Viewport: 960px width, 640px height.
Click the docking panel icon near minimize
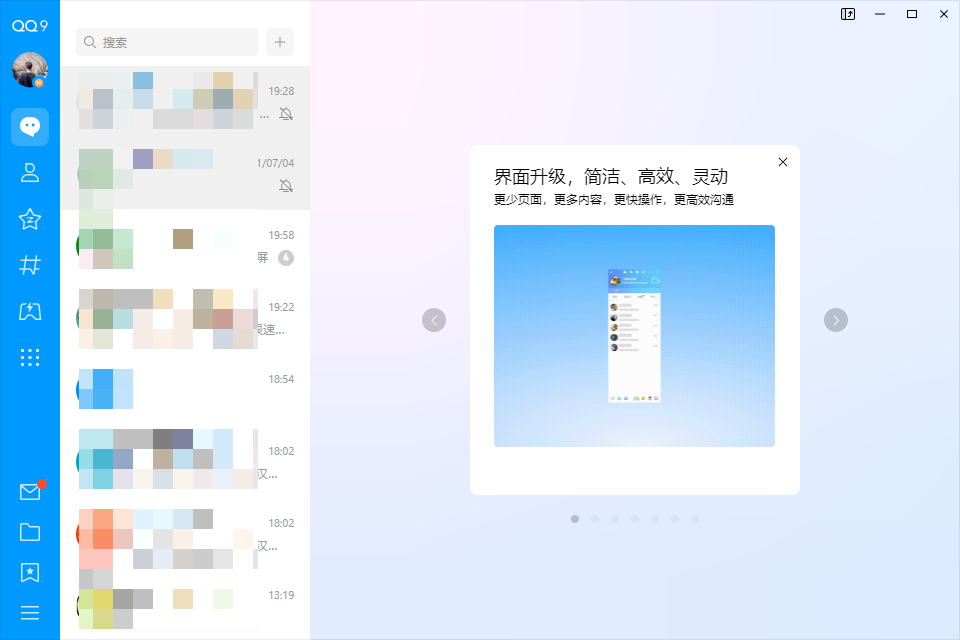(x=847, y=14)
